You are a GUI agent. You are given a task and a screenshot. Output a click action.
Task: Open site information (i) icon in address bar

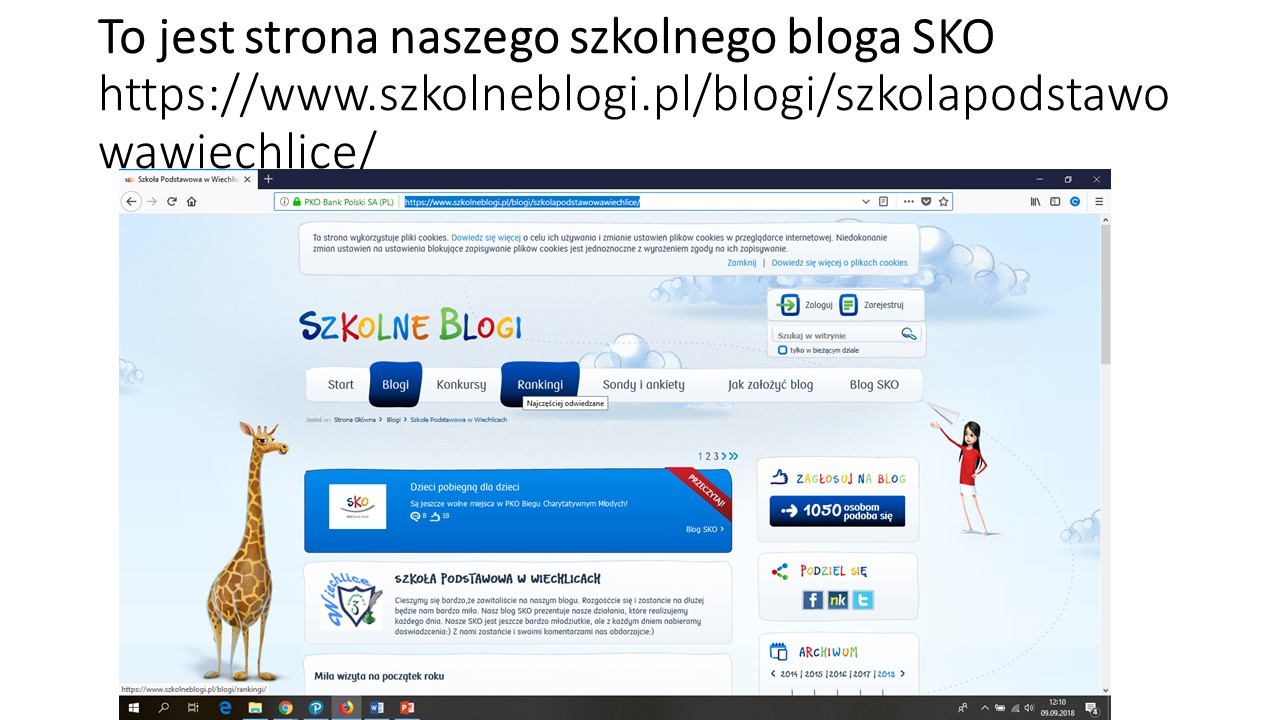click(284, 201)
